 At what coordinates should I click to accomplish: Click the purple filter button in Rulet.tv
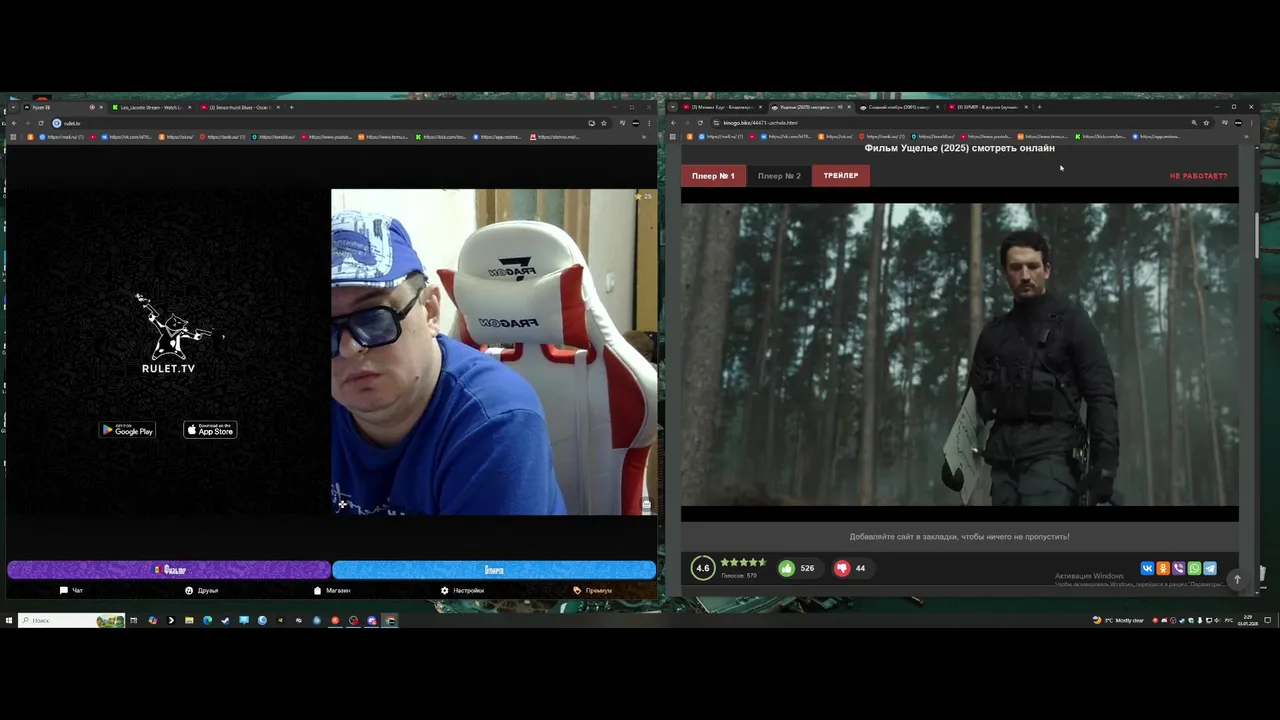[169, 570]
